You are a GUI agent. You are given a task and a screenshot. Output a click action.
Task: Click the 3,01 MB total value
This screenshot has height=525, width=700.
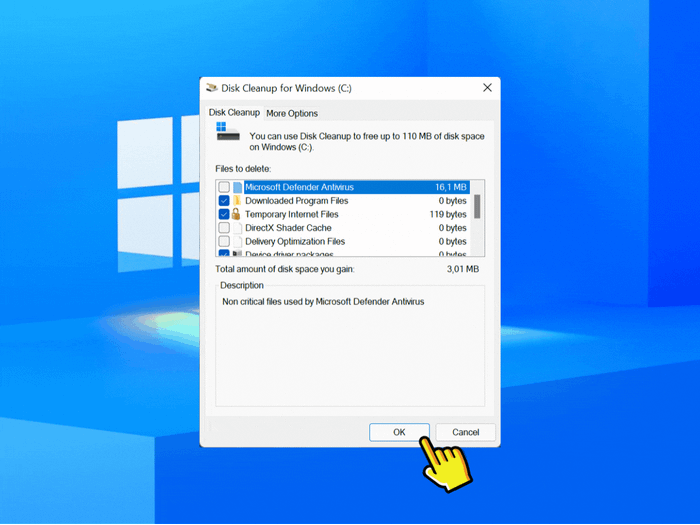(463, 269)
